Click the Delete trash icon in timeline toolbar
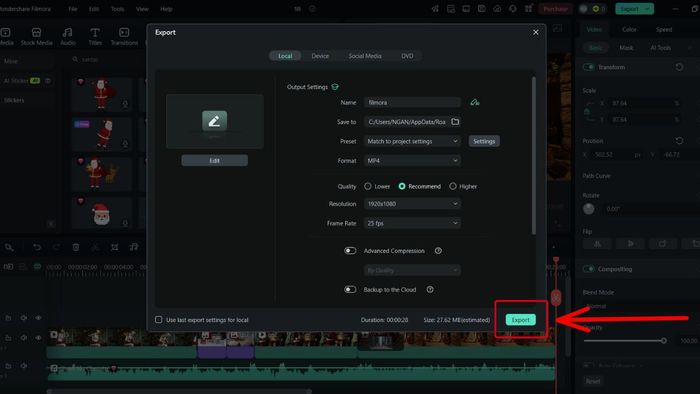This screenshot has height=394, width=700. (76, 247)
